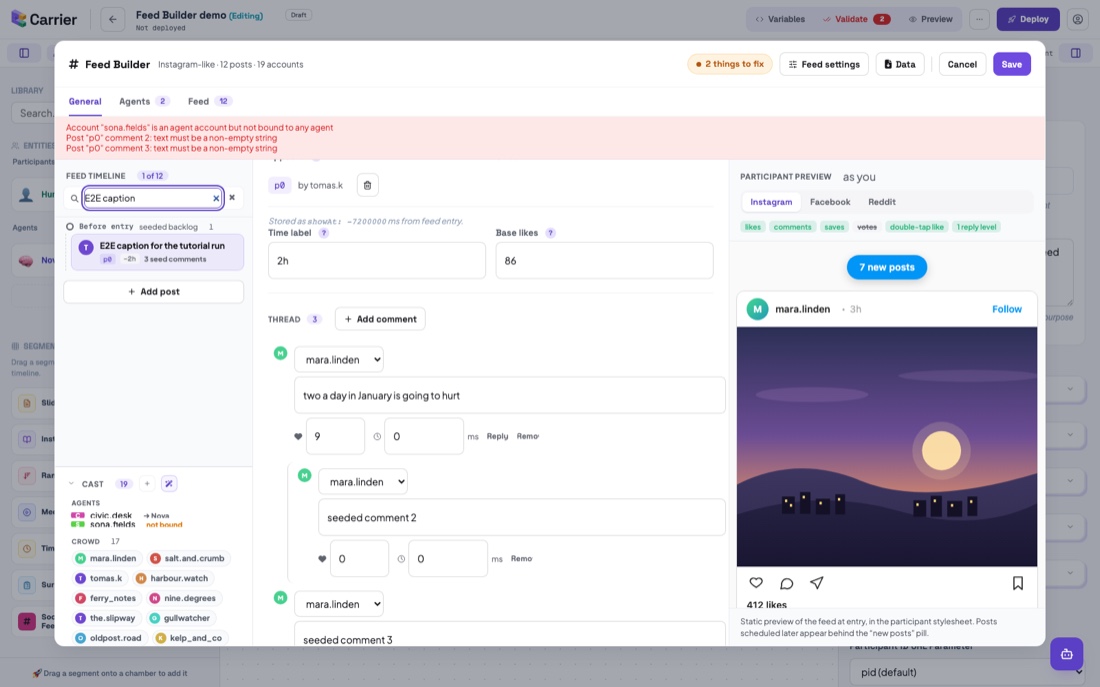The height and width of the screenshot is (687, 1100).
Task: Open the assistant bot button
Action: click(1066, 654)
